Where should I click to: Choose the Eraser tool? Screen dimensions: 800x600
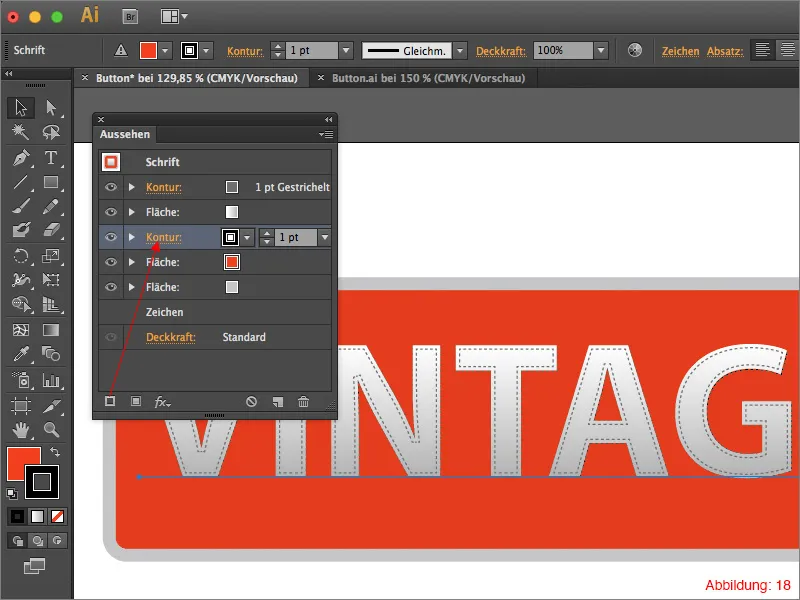click(51, 230)
